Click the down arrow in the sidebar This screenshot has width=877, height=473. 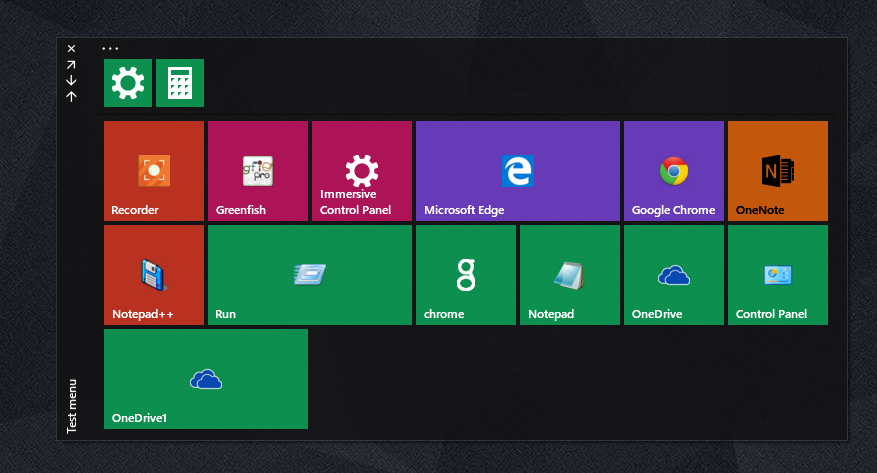tap(71, 80)
